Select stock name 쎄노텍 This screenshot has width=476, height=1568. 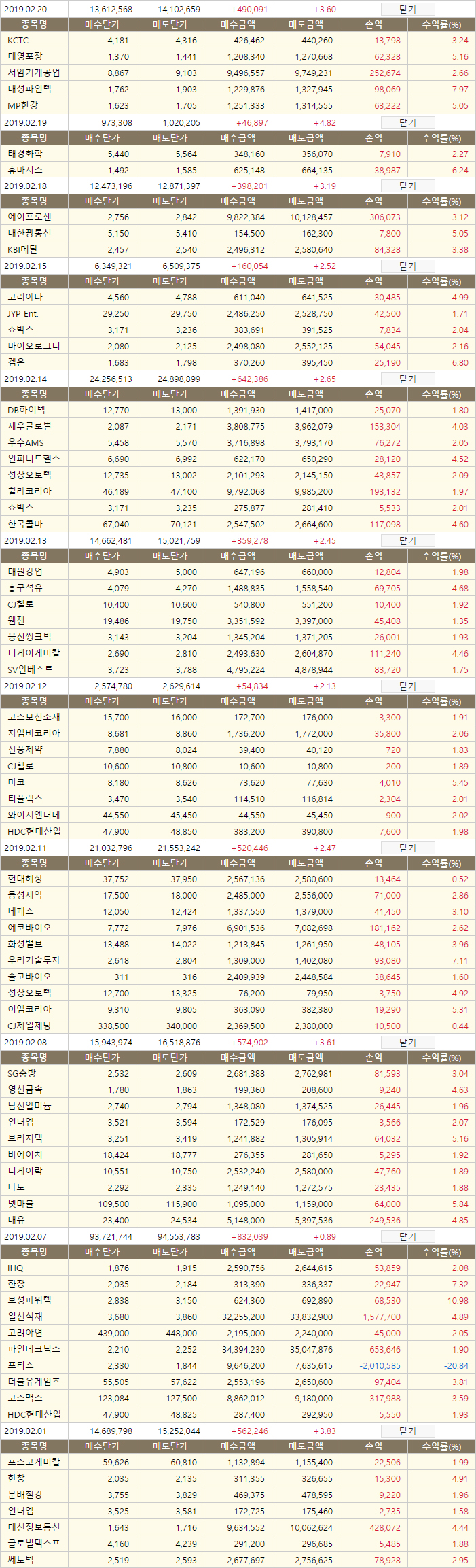20,1560
